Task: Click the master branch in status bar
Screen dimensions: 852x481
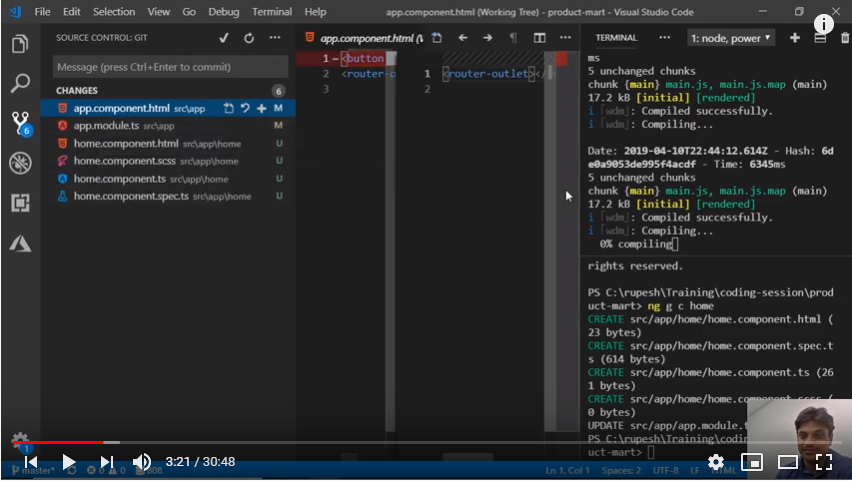Action: [34, 470]
